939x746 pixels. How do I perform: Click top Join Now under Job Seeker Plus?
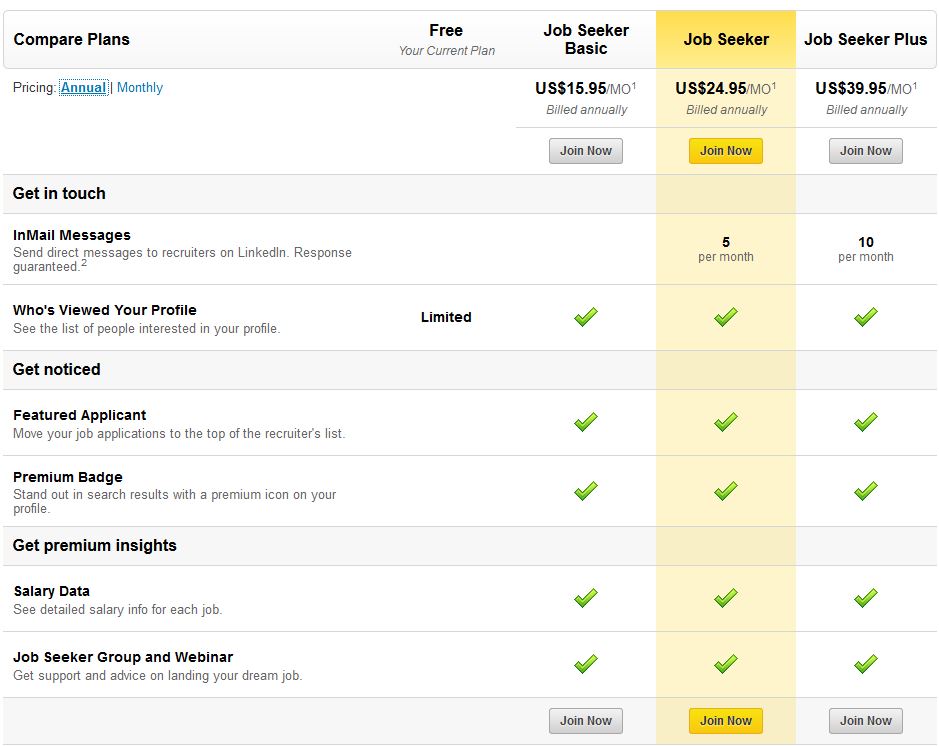[x=865, y=151]
